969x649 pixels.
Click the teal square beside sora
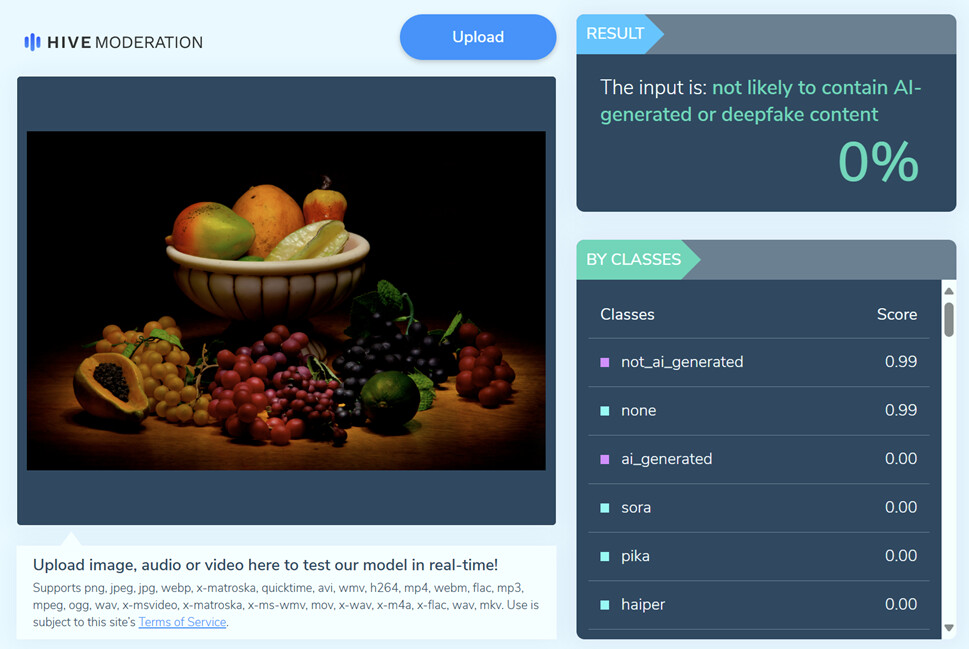pyautogui.click(x=605, y=508)
